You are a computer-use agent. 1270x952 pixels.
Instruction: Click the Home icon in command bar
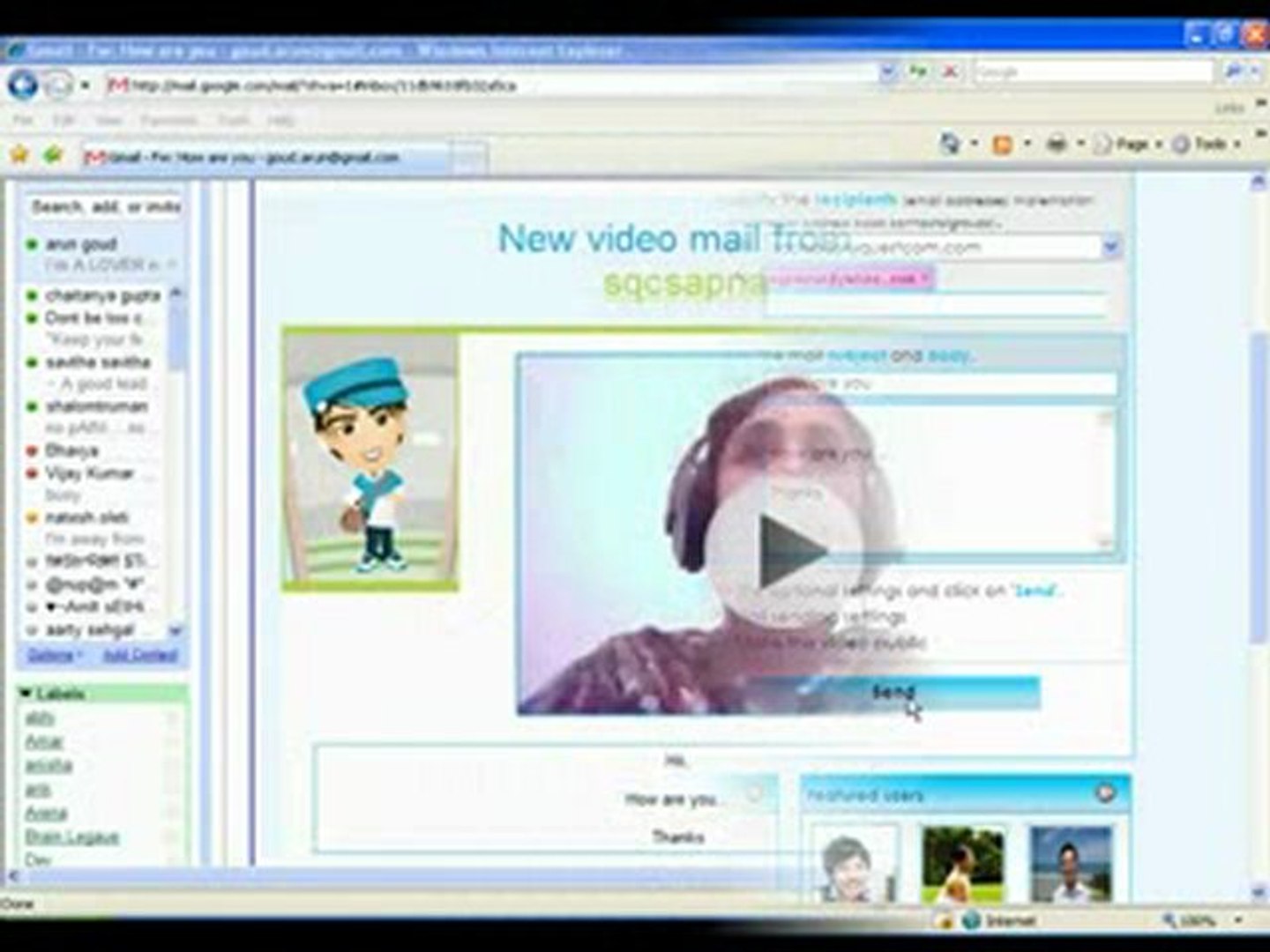tap(950, 144)
